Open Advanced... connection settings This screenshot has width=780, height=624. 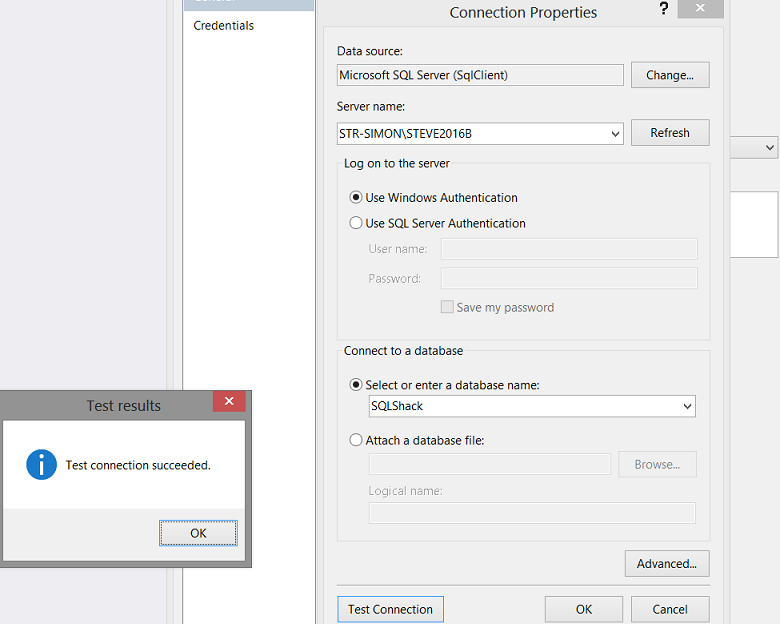coord(667,564)
